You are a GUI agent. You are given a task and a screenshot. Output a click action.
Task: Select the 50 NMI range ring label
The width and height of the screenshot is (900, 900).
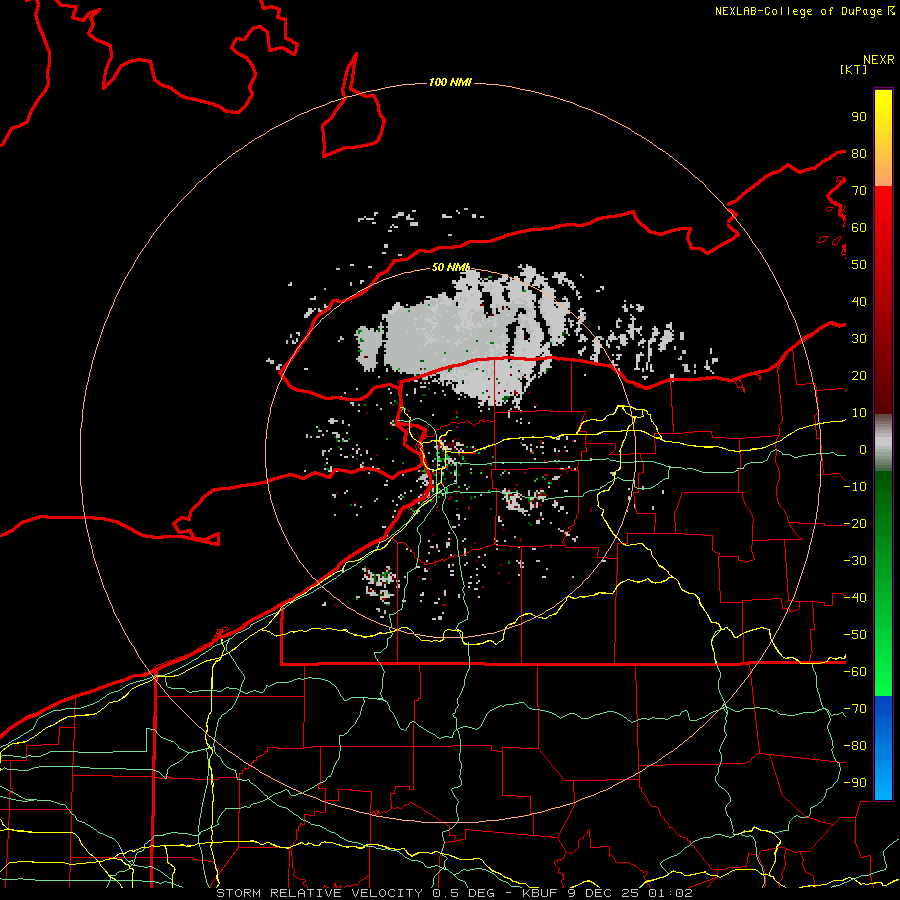tap(450, 267)
